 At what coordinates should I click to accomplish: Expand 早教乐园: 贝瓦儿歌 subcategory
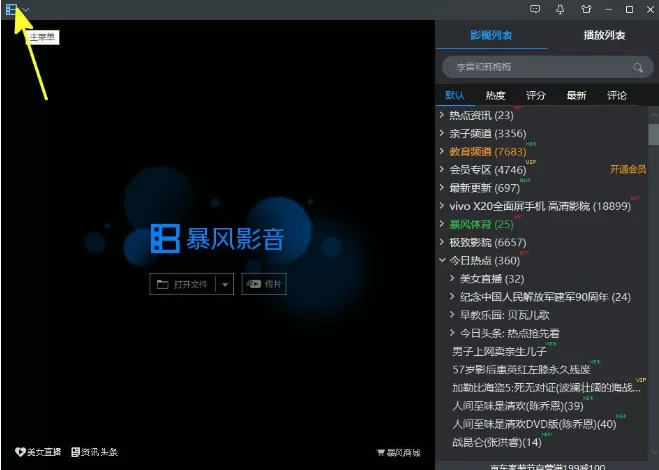pos(452,314)
